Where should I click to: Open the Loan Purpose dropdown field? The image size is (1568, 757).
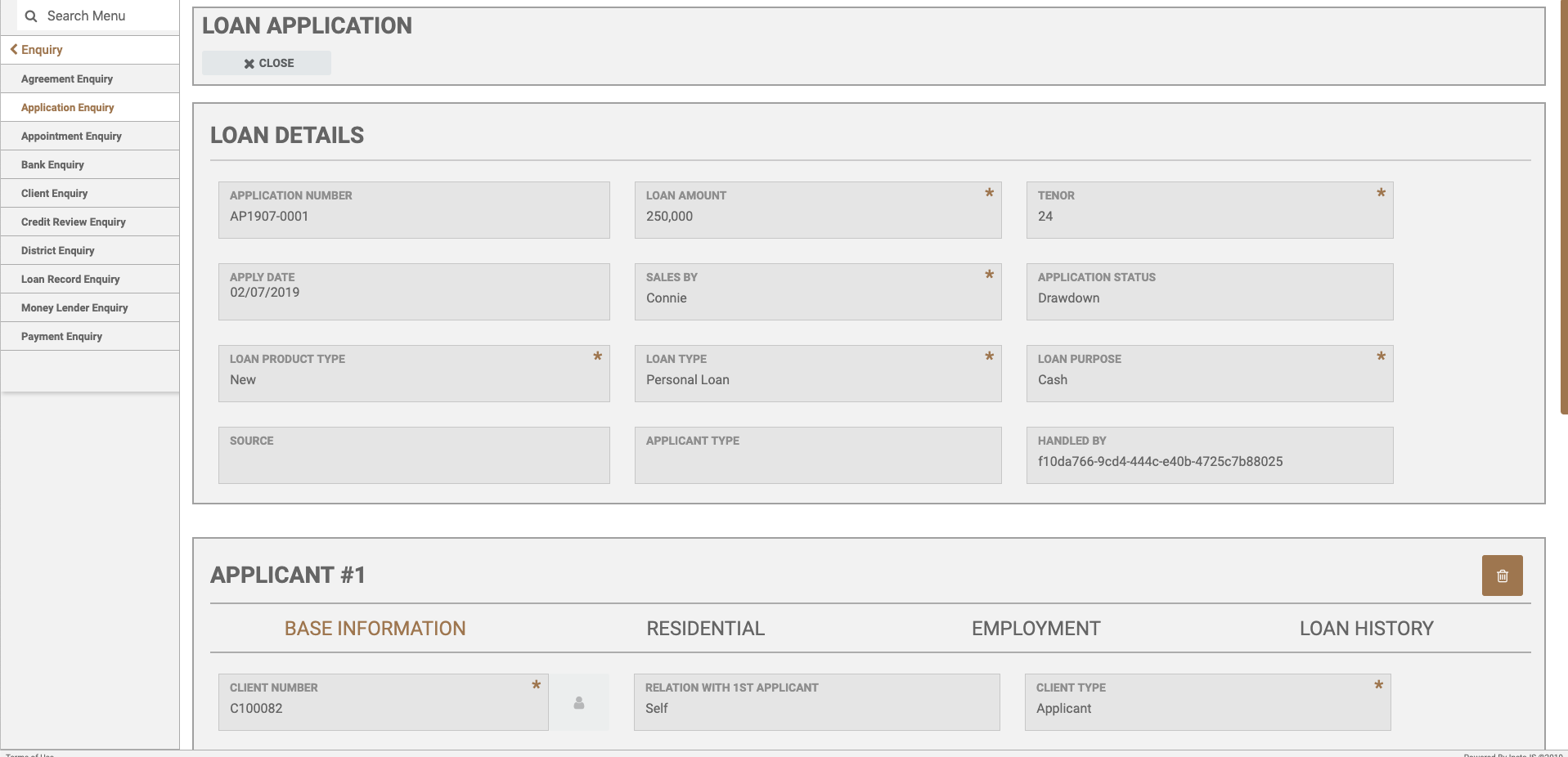coord(1209,380)
